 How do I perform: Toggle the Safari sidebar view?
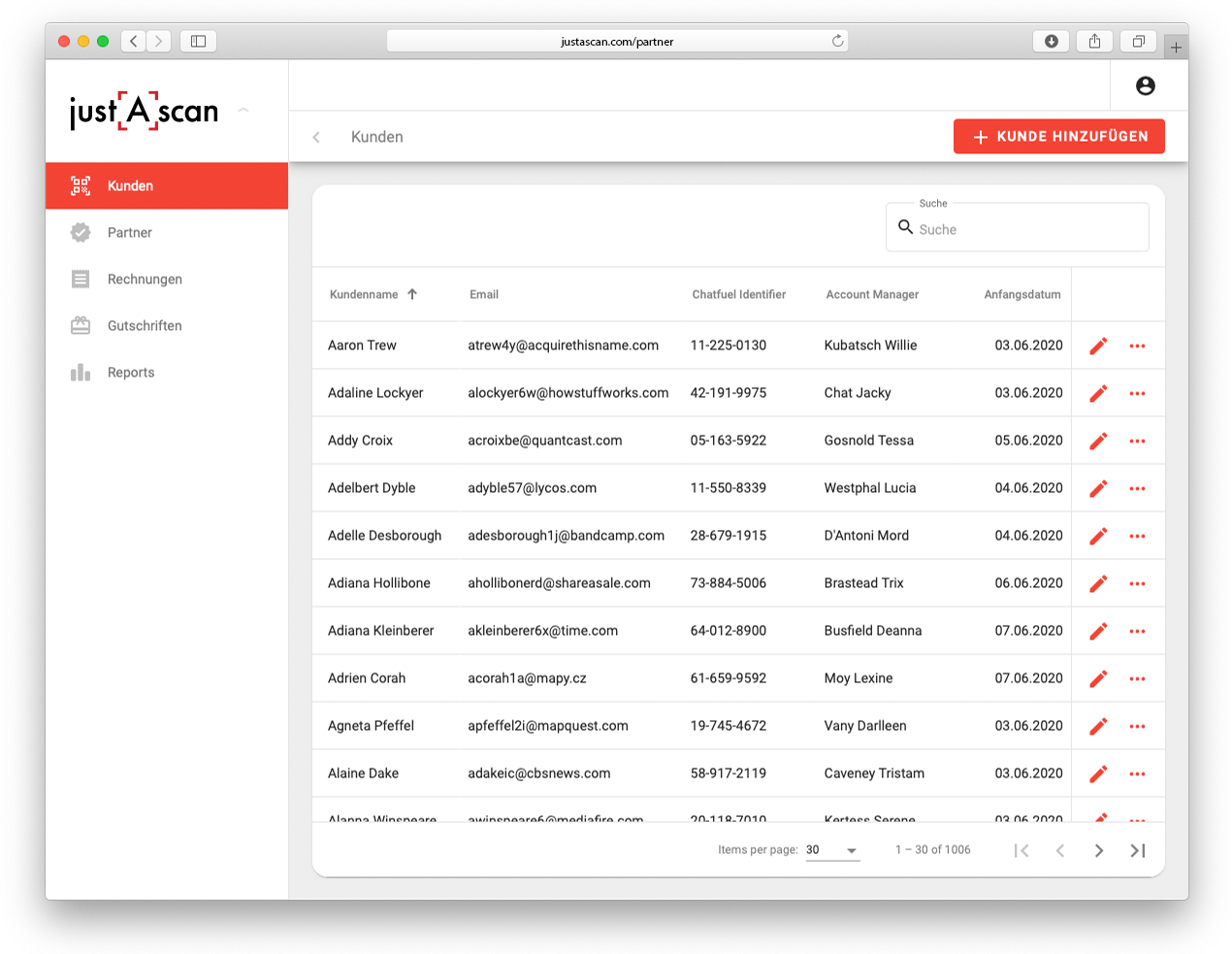tap(198, 41)
